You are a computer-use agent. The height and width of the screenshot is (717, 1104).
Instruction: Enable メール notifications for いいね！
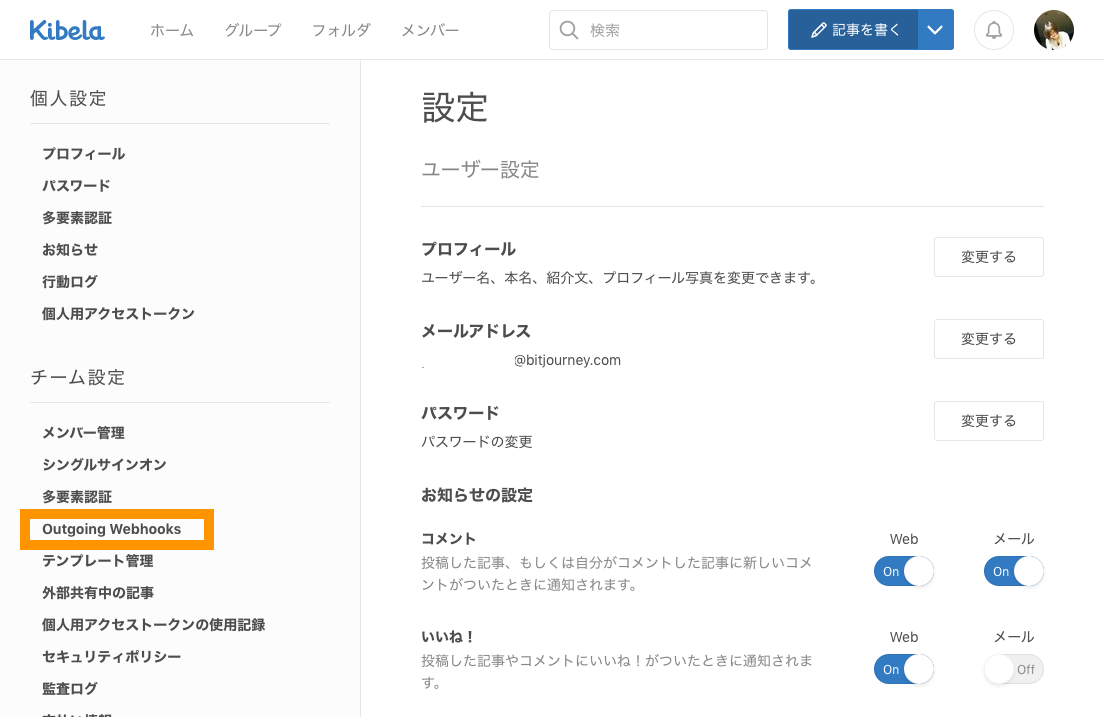point(1013,669)
